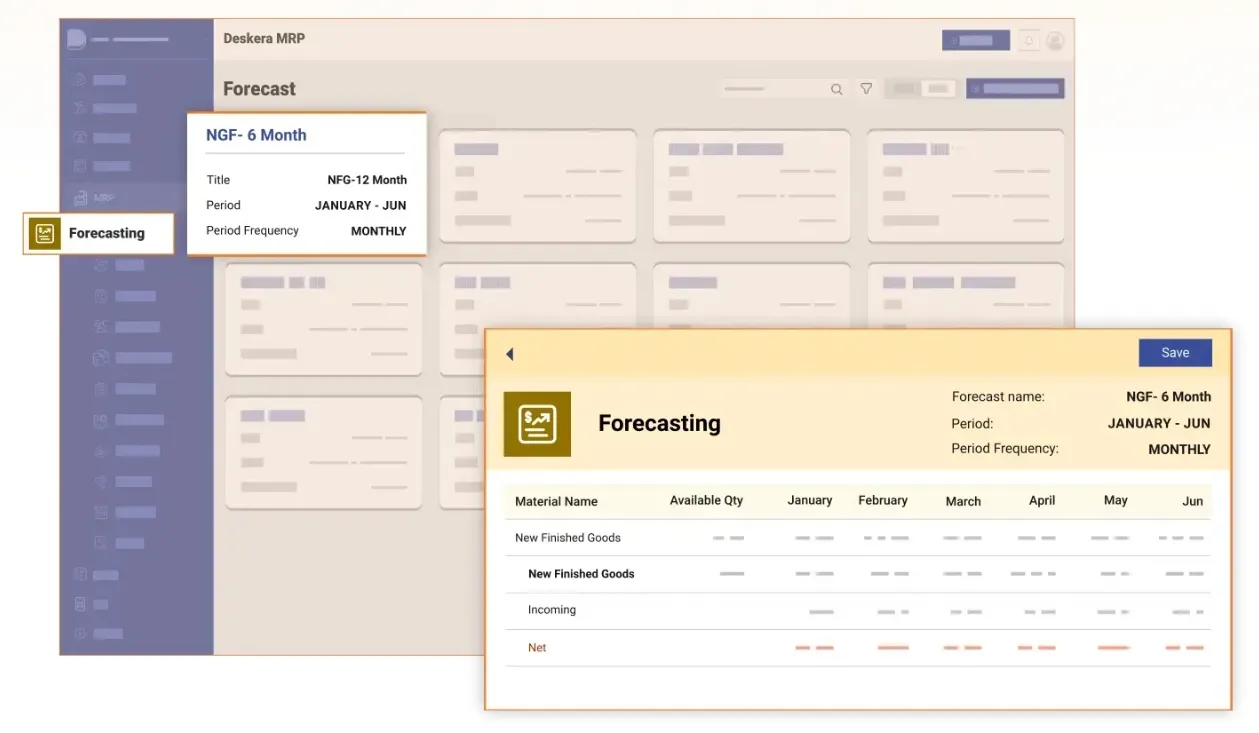
Task: Switch to the highlighted right view toggle segment
Action: [938, 89]
